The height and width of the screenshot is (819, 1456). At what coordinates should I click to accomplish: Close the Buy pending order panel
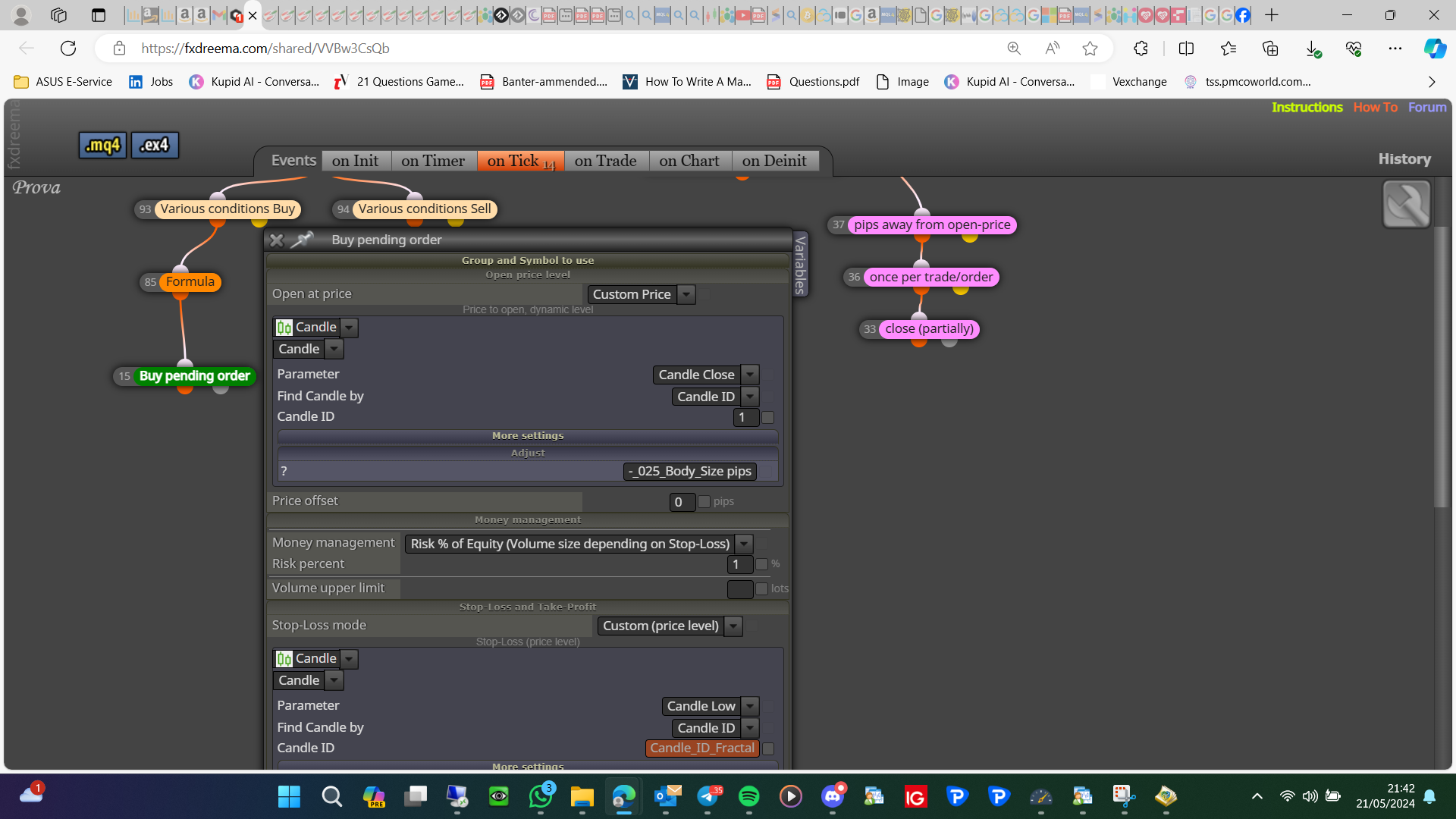tap(277, 240)
